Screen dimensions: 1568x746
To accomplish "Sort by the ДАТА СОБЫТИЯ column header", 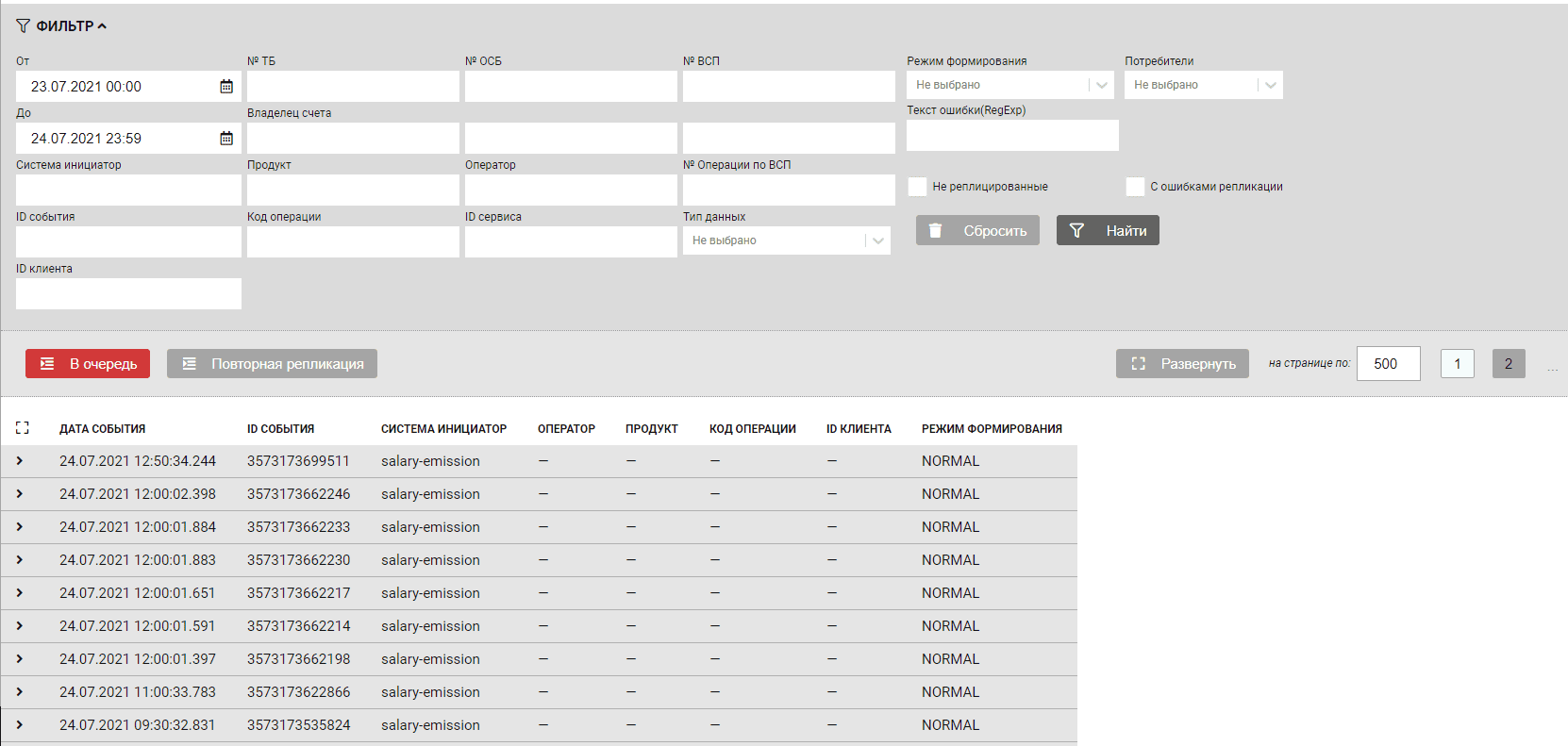I will (102, 429).
